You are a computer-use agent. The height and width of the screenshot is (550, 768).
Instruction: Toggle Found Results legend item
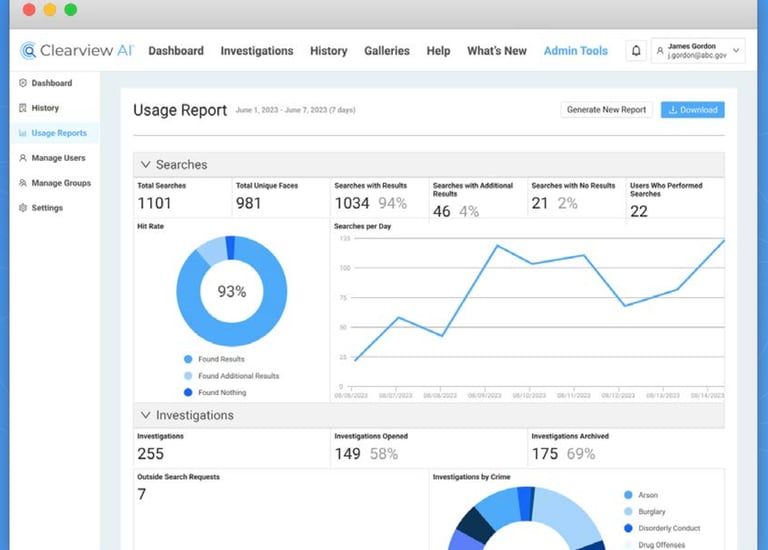pos(214,359)
